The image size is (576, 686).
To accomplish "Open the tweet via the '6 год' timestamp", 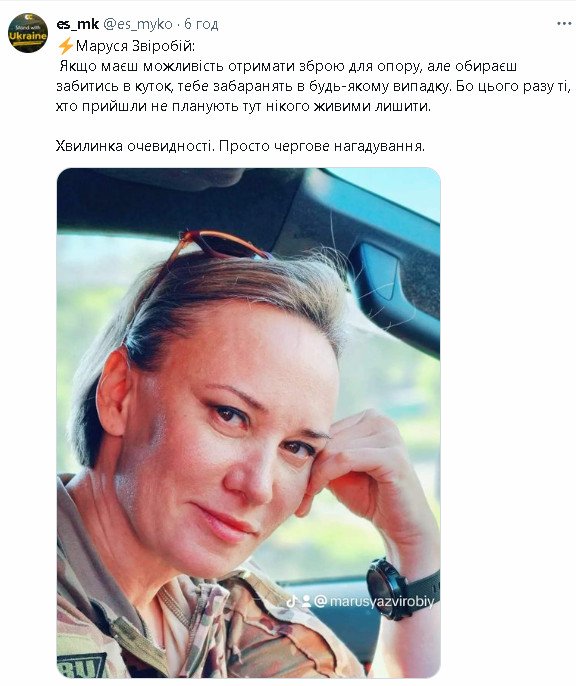I will point(201,24).
